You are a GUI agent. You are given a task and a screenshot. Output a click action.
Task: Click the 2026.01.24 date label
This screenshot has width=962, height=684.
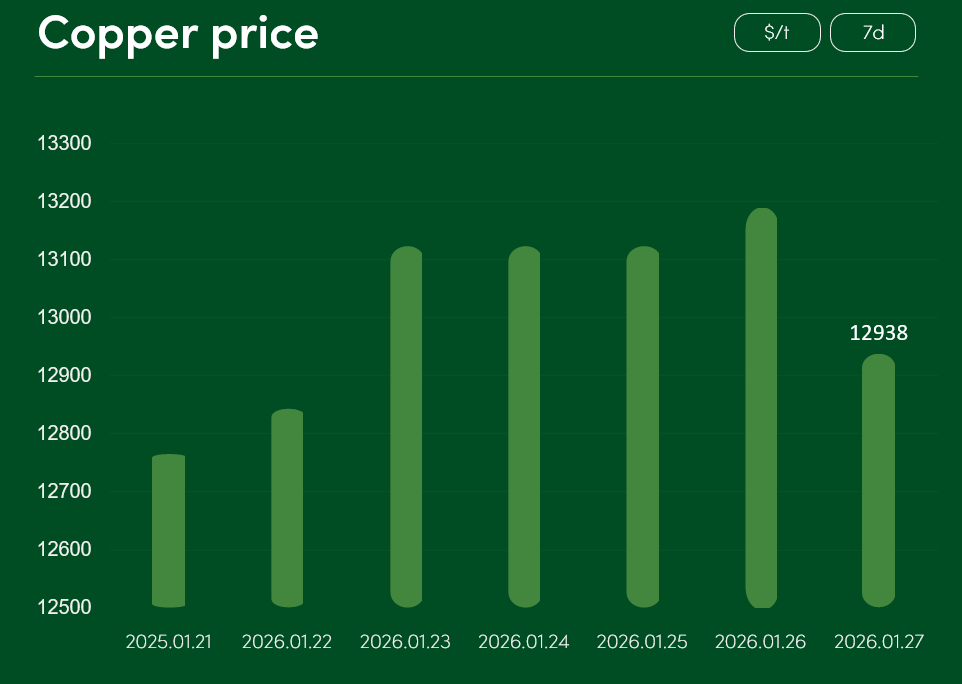(524, 642)
